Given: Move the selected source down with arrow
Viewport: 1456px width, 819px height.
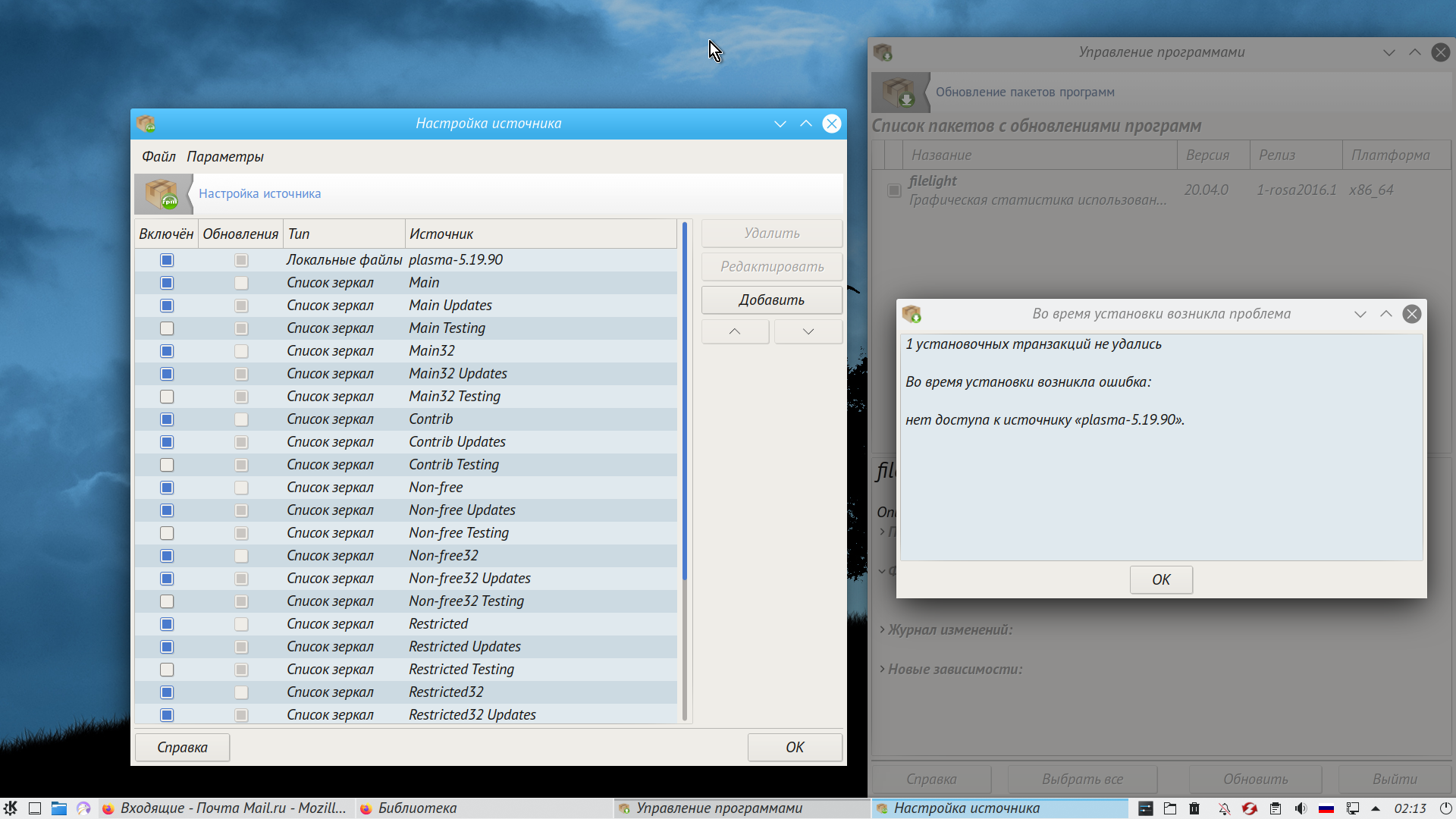Looking at the screenshot, I should 808,331.
